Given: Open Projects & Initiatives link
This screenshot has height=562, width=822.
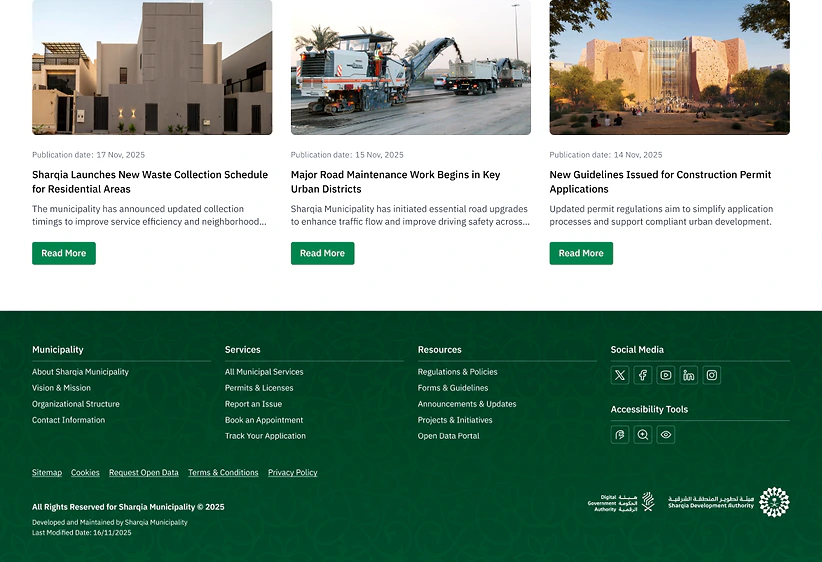Looking at the screenshot, I should tap(455, 420).
